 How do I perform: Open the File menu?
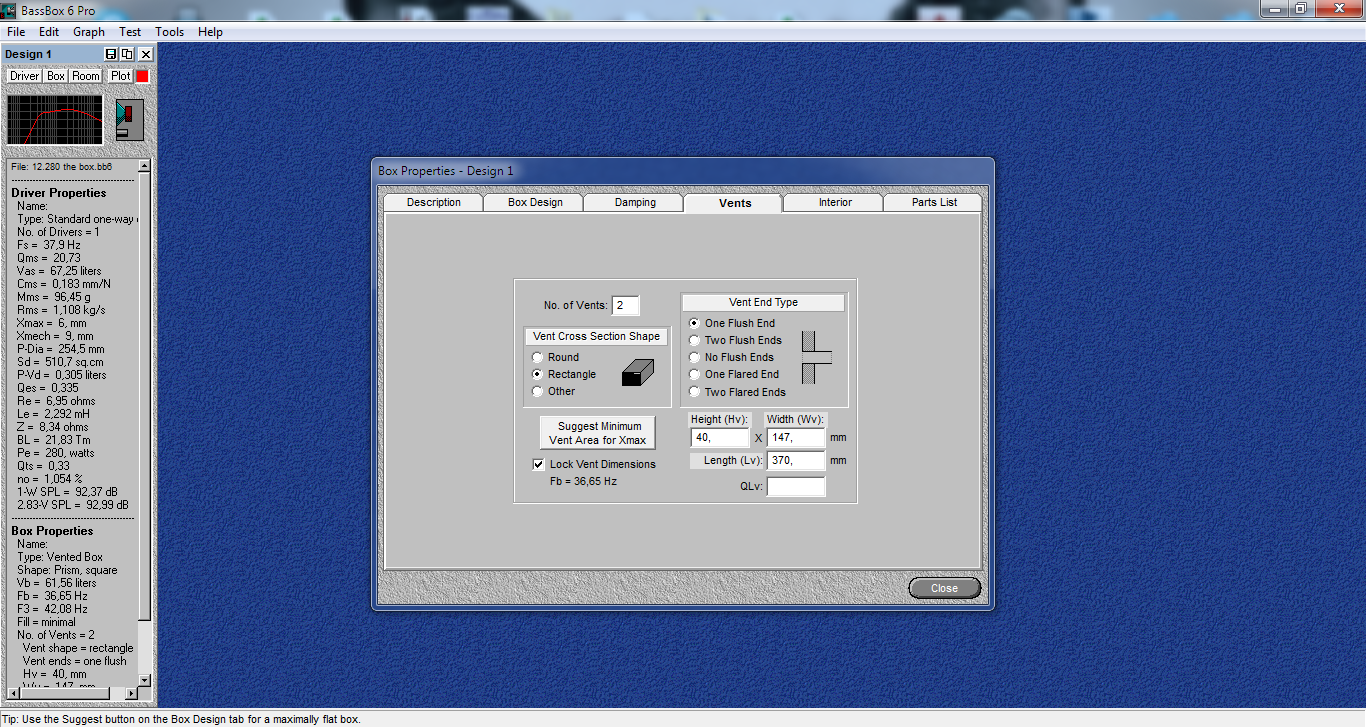point(16,32)
